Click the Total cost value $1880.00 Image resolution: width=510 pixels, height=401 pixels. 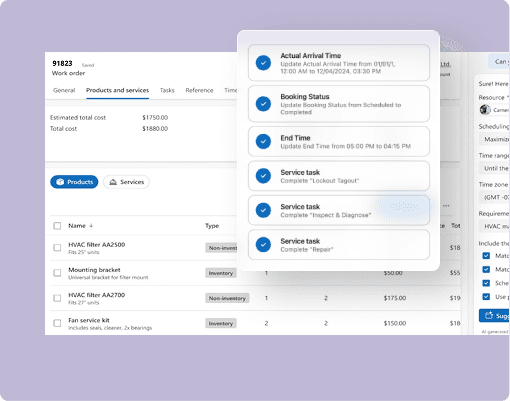pyautogui.click(x=155, y=128)
